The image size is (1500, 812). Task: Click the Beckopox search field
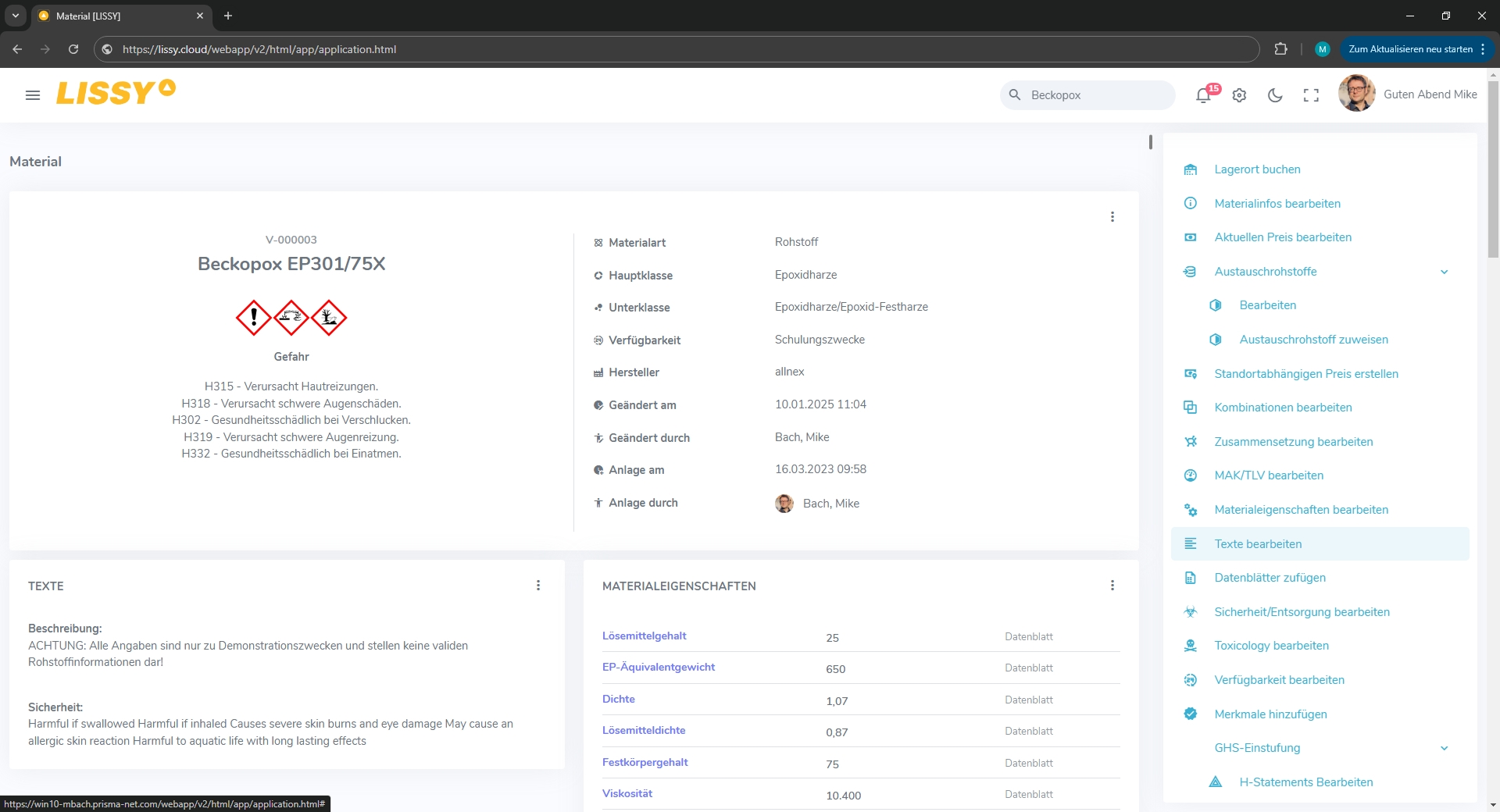point(1087,95)
